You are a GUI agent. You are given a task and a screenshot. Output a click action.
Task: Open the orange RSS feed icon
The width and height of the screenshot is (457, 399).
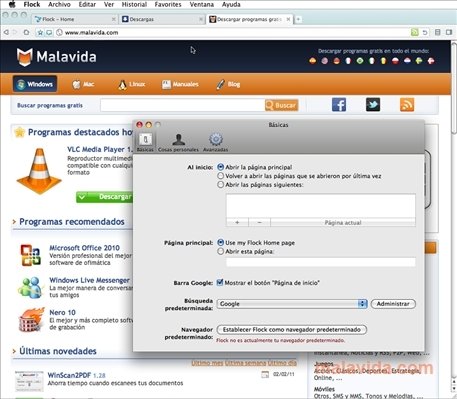(x=407, y=105)
